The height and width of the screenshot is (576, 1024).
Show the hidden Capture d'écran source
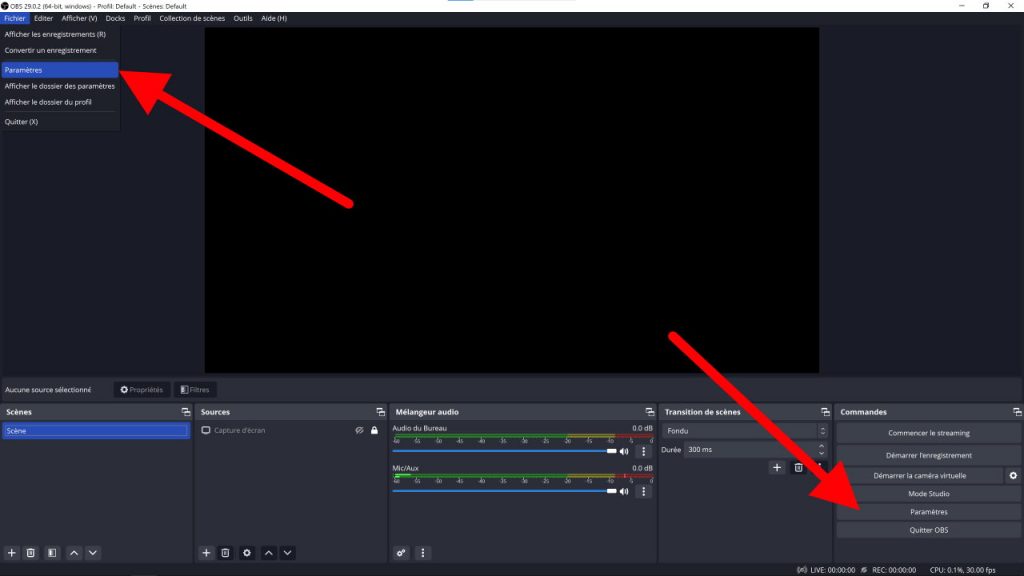coord(359,428)
